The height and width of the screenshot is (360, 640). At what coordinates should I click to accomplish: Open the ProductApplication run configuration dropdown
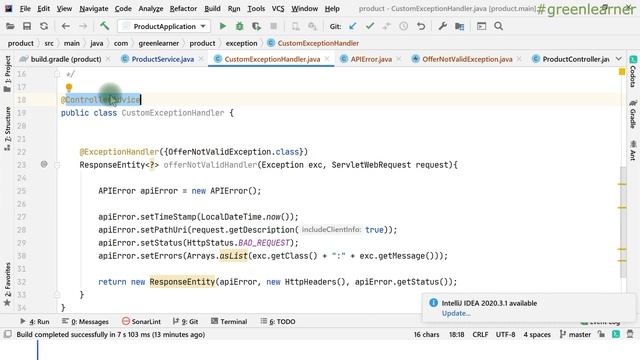(164, 26)
